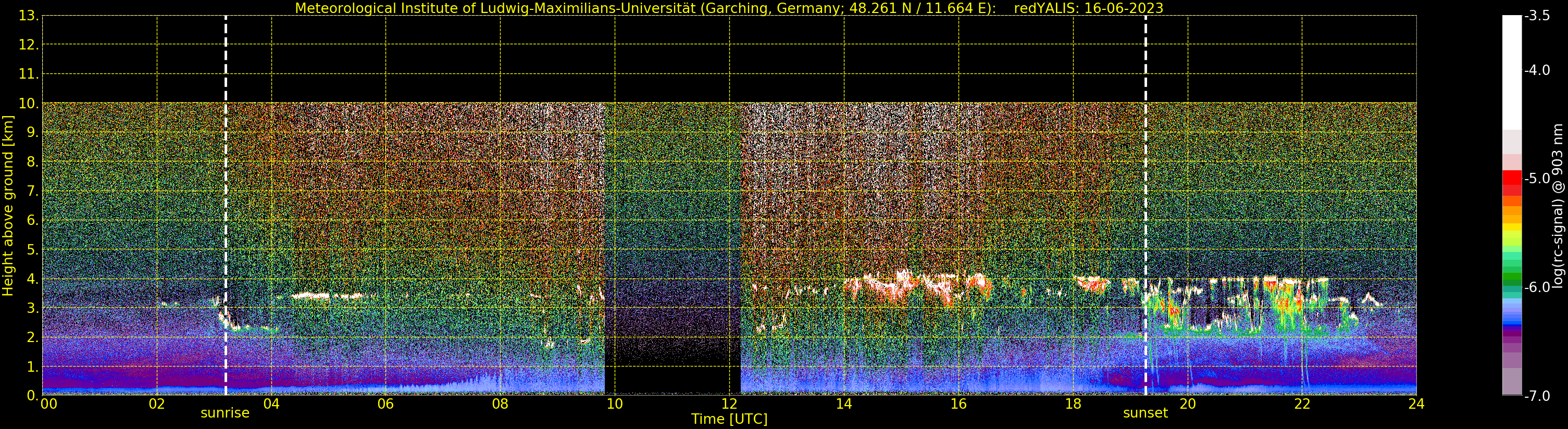Click the '10' time axis tick label
This screenshot has height=429, width=1568.
(615, 404)
